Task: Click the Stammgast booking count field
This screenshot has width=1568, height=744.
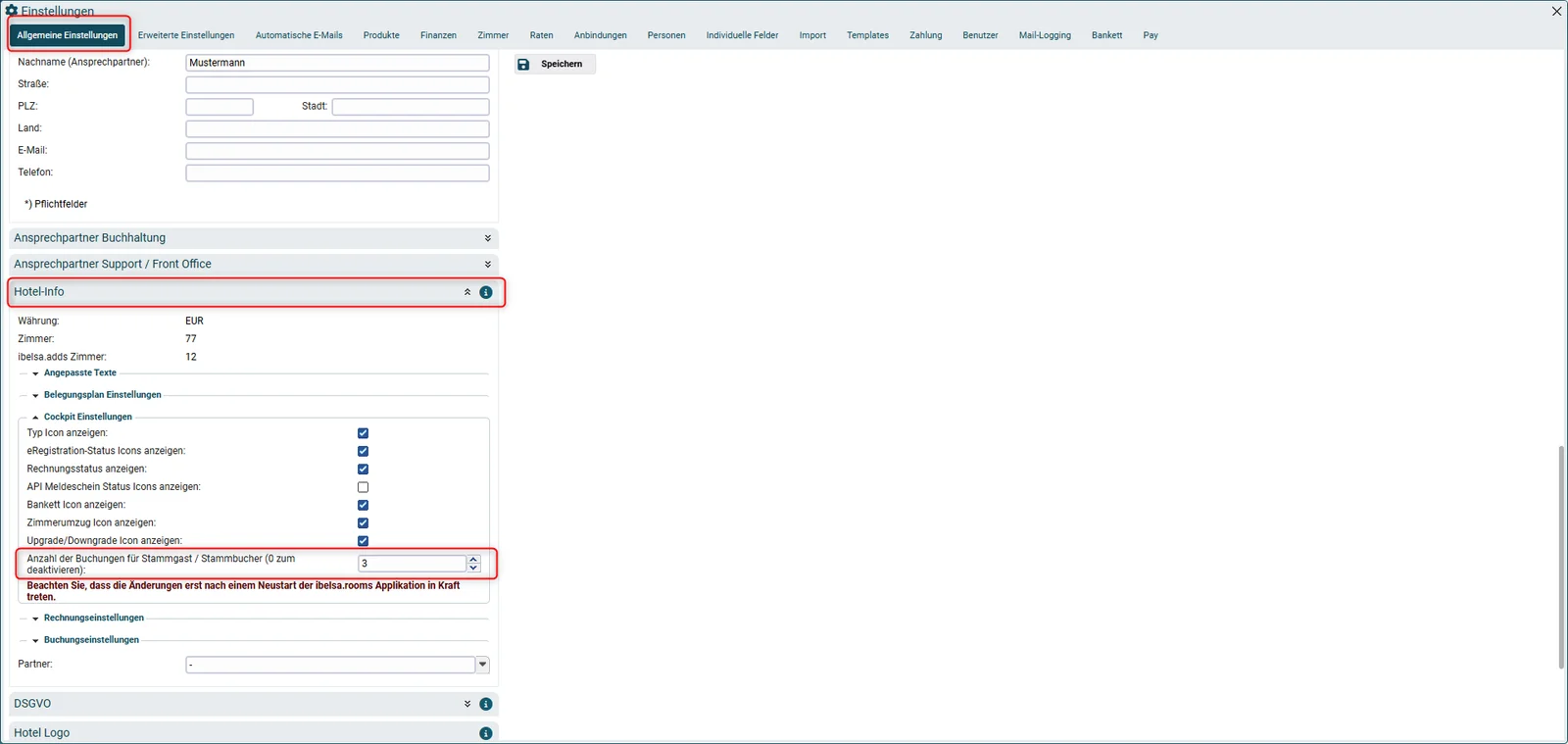Action: pos(413,564)
